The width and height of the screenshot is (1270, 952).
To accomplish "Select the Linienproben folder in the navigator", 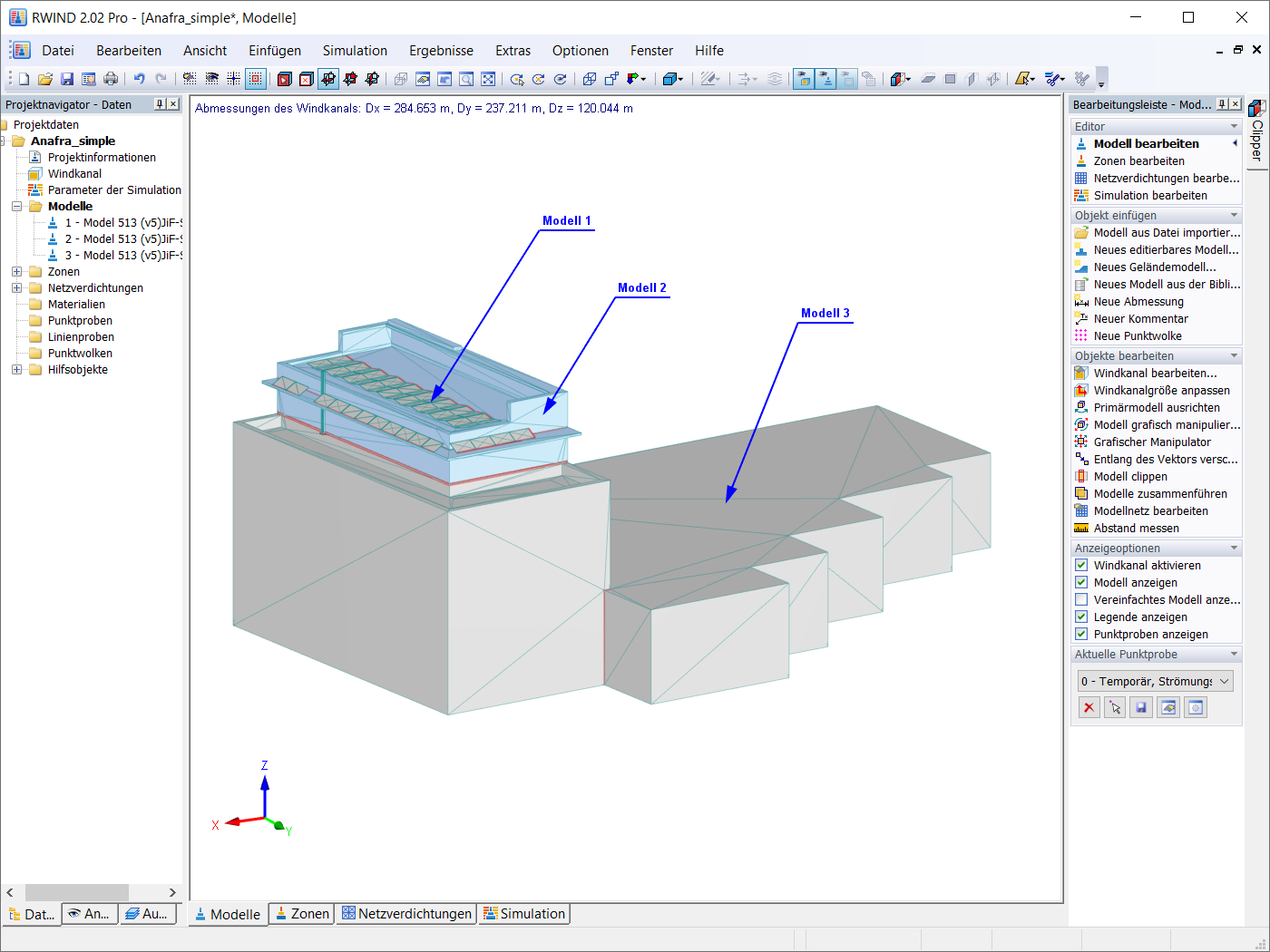I will click(x=81, y=336).
